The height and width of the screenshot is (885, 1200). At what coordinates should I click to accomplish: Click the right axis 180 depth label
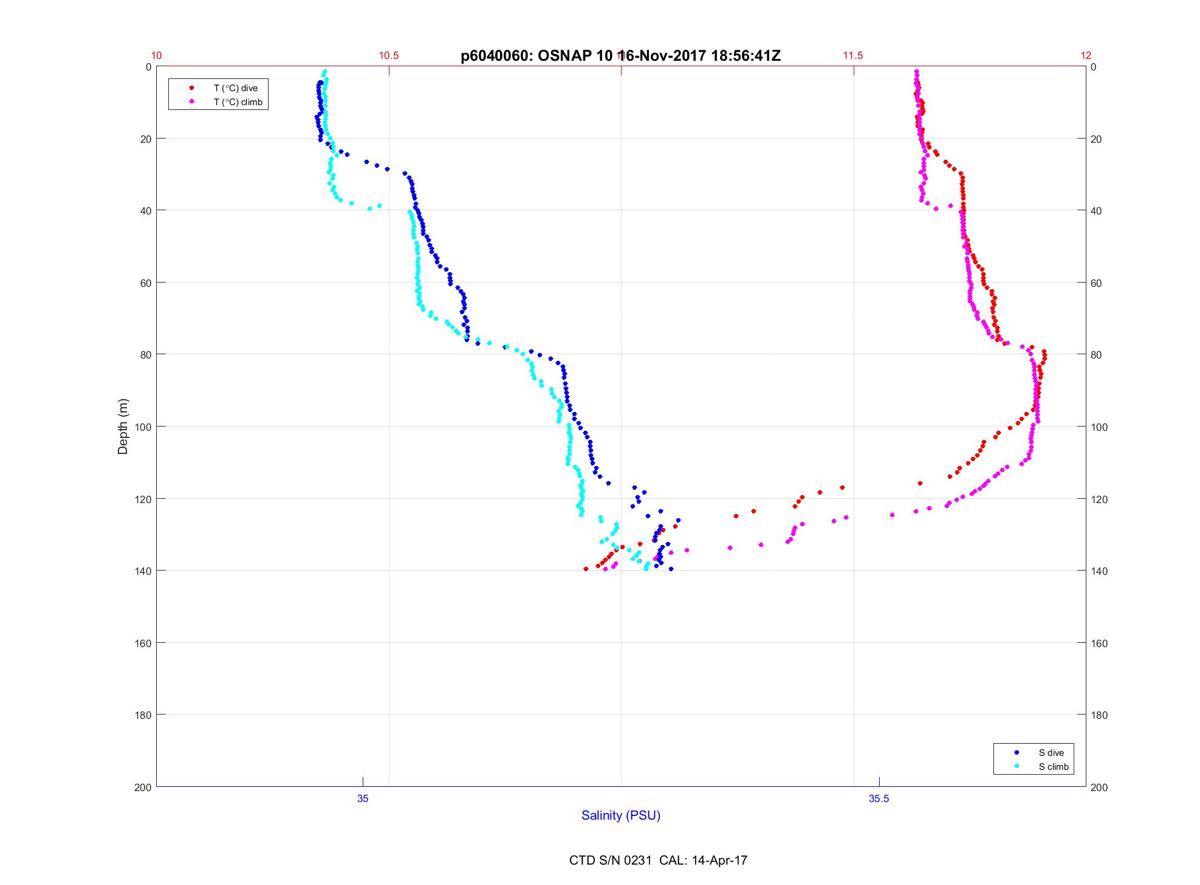(1100, 715)
